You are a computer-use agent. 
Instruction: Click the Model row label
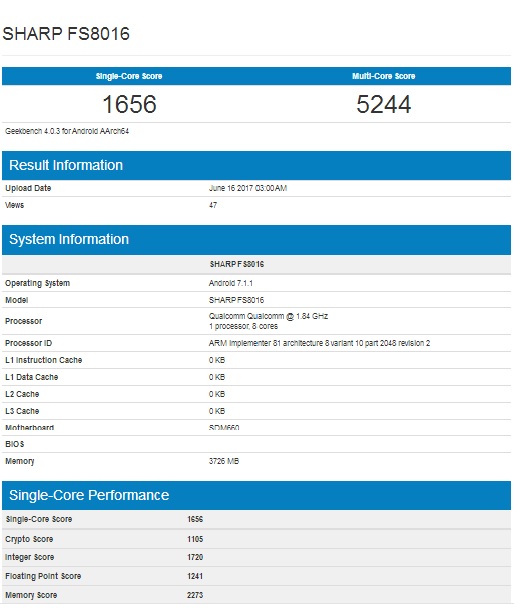click(16, 300)
